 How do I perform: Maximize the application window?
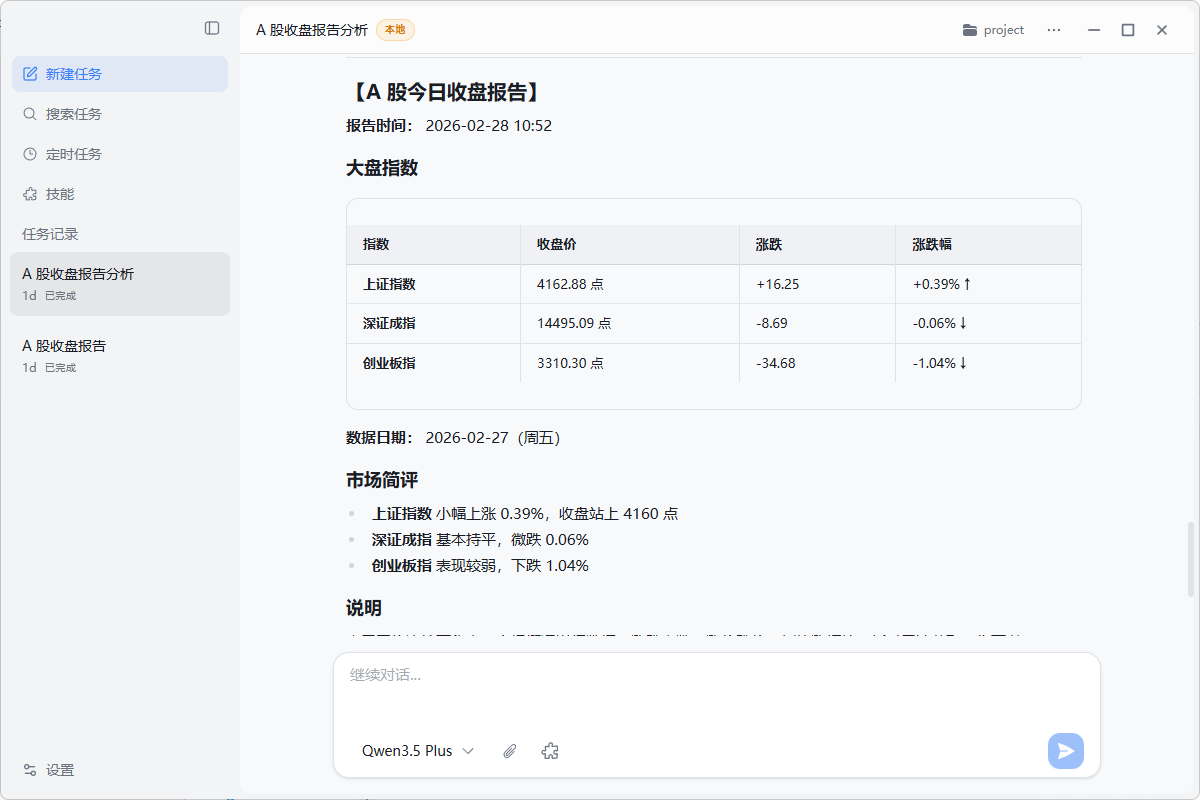(x=1128, y=30)
